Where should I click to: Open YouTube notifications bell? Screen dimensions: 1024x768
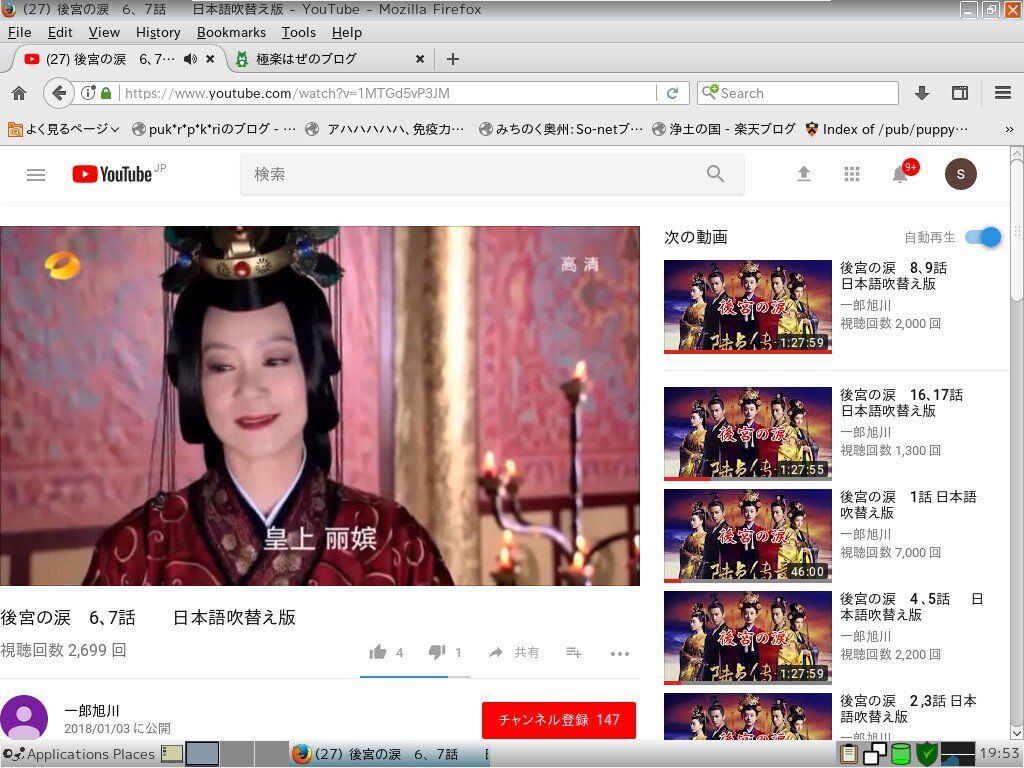[x=900, y=173]
